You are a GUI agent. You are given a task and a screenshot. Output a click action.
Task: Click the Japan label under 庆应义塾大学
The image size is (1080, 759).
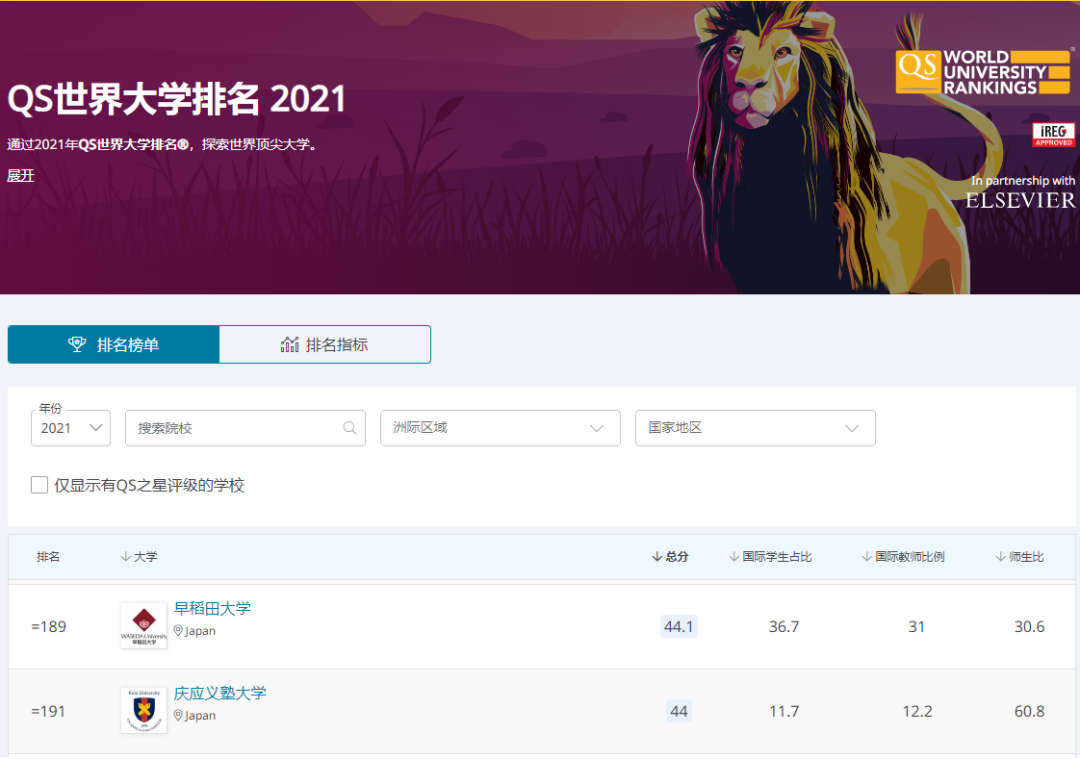[x=200, y=716]
